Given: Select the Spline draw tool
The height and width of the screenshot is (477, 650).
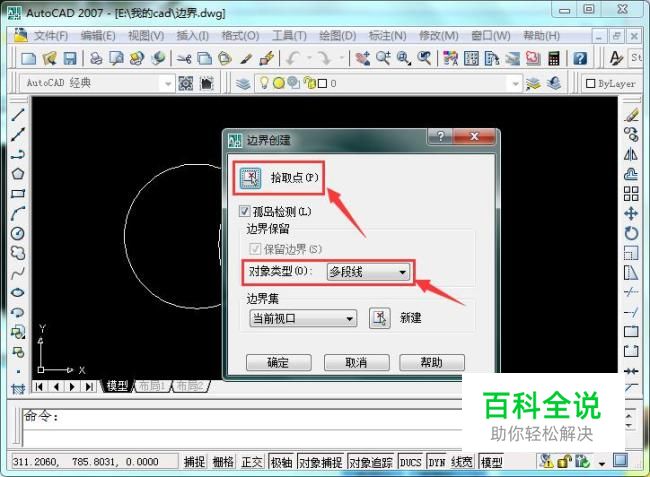Looking at the screenshot, I should [17, 273].
